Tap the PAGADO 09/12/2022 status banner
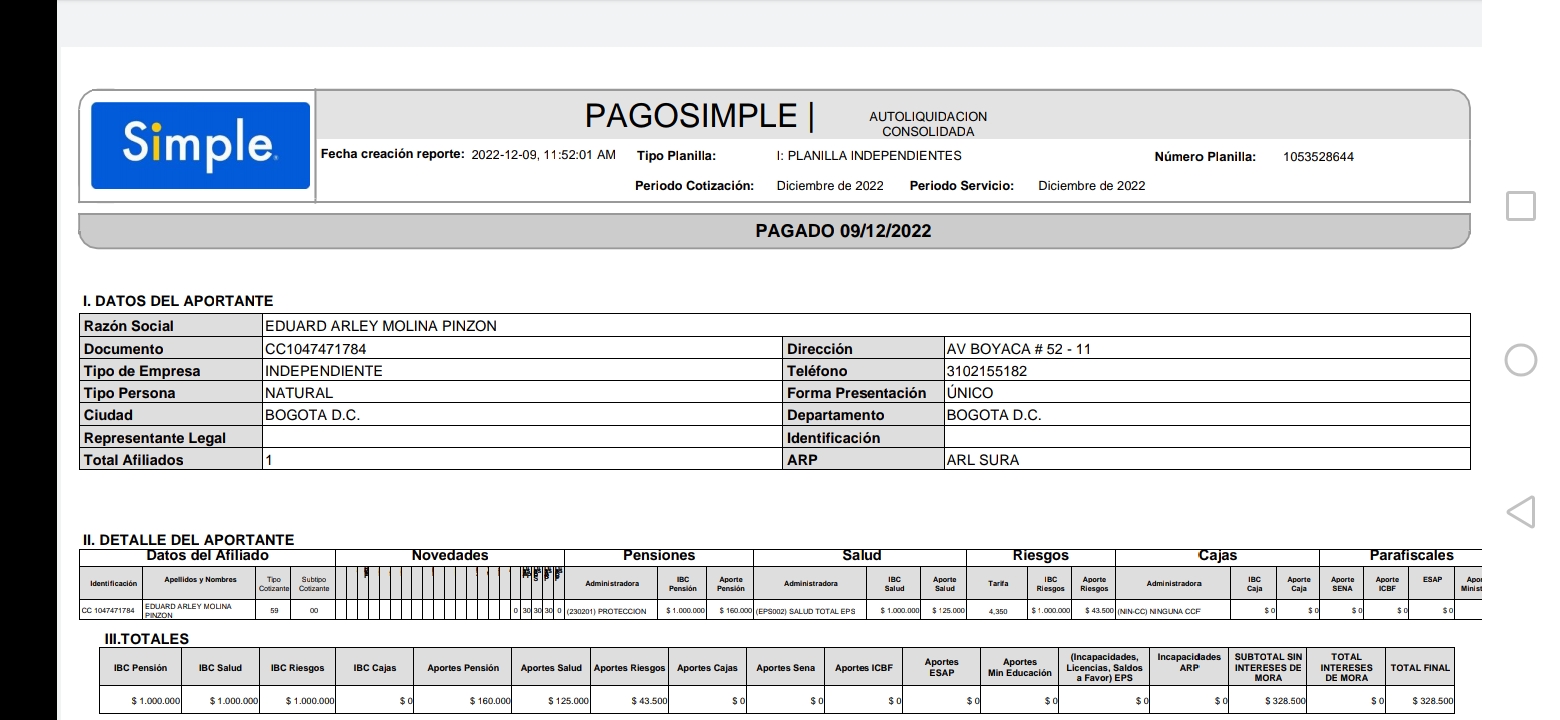The width and height of the screenshot is (1560, 720). [843, 231]
